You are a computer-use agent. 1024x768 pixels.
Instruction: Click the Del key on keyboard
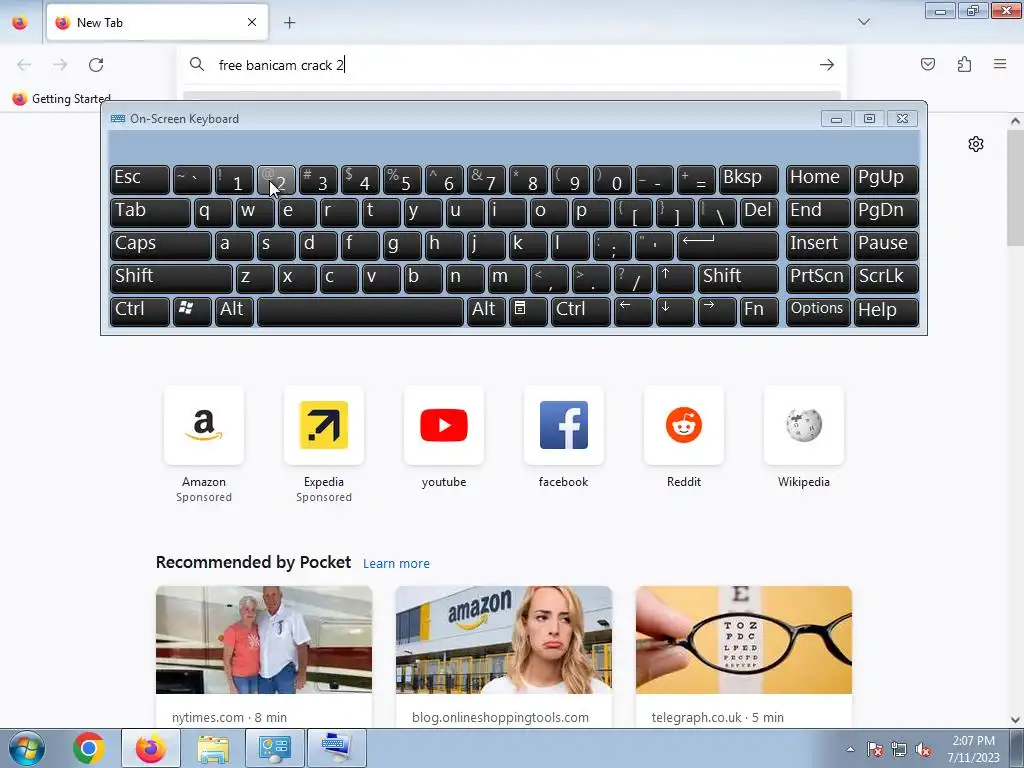pyautogui.click(x=759, y=212)
